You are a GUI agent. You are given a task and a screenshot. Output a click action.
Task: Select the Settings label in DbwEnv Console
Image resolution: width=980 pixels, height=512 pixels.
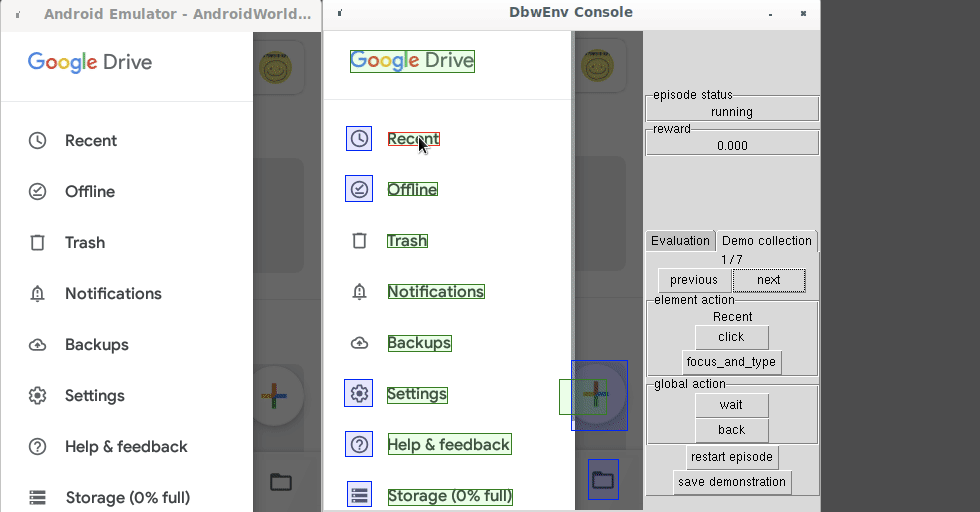pyautogui.click(x=417, y=394)
